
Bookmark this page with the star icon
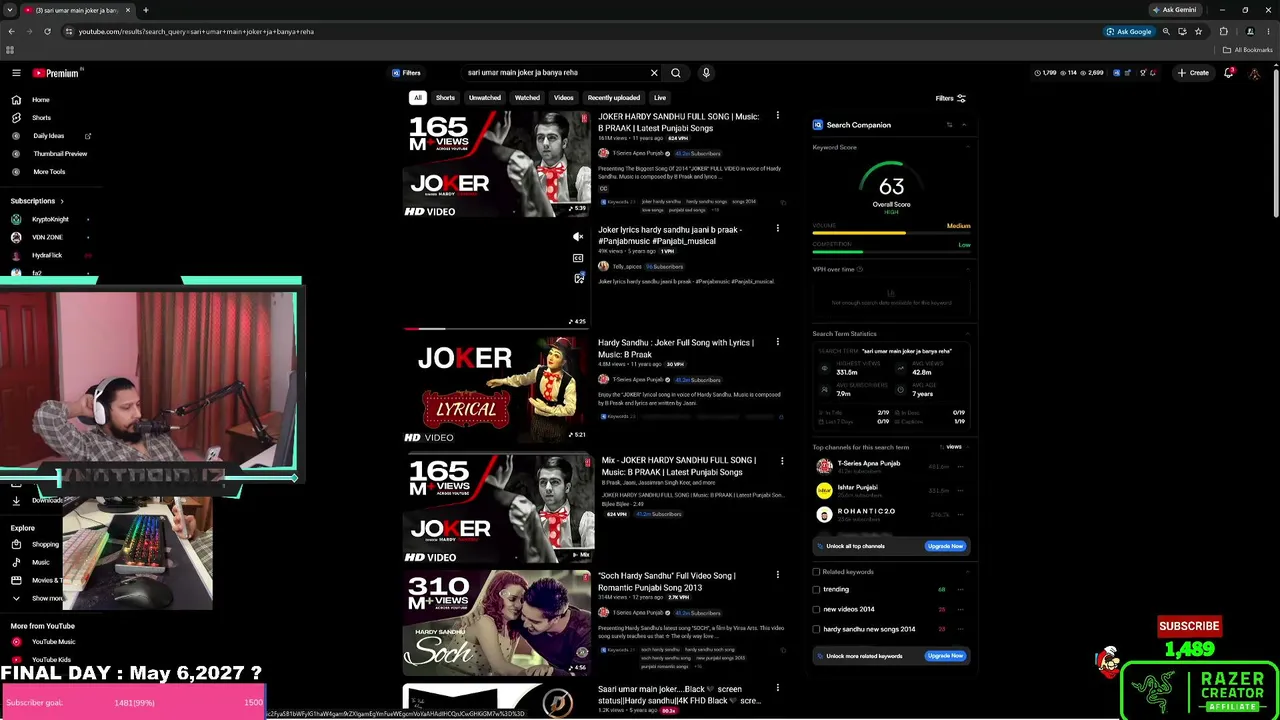pyautogui.click(x=1198, y=31)
